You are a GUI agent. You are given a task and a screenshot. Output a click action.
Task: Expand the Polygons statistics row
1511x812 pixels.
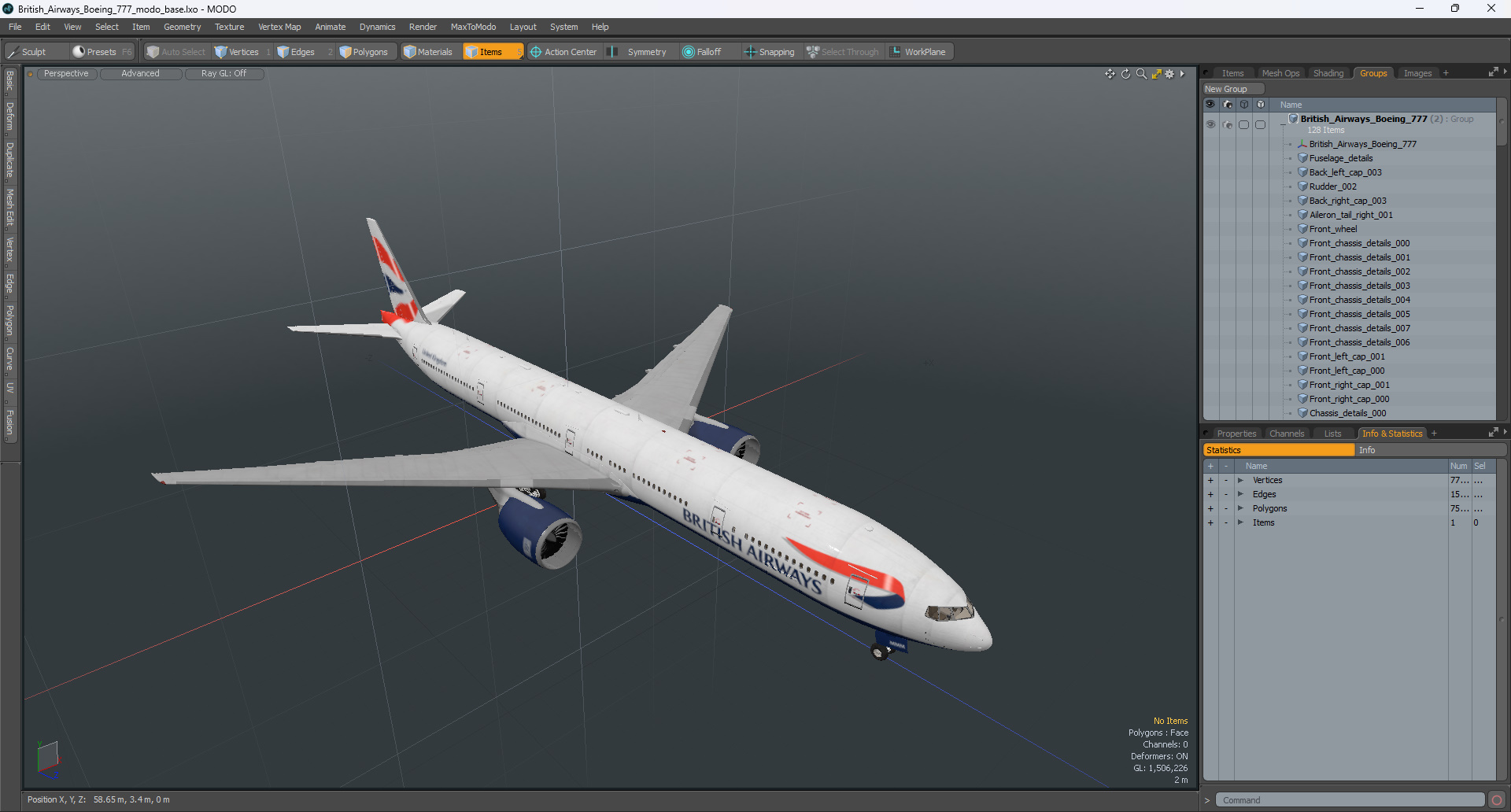[1240, 508]
